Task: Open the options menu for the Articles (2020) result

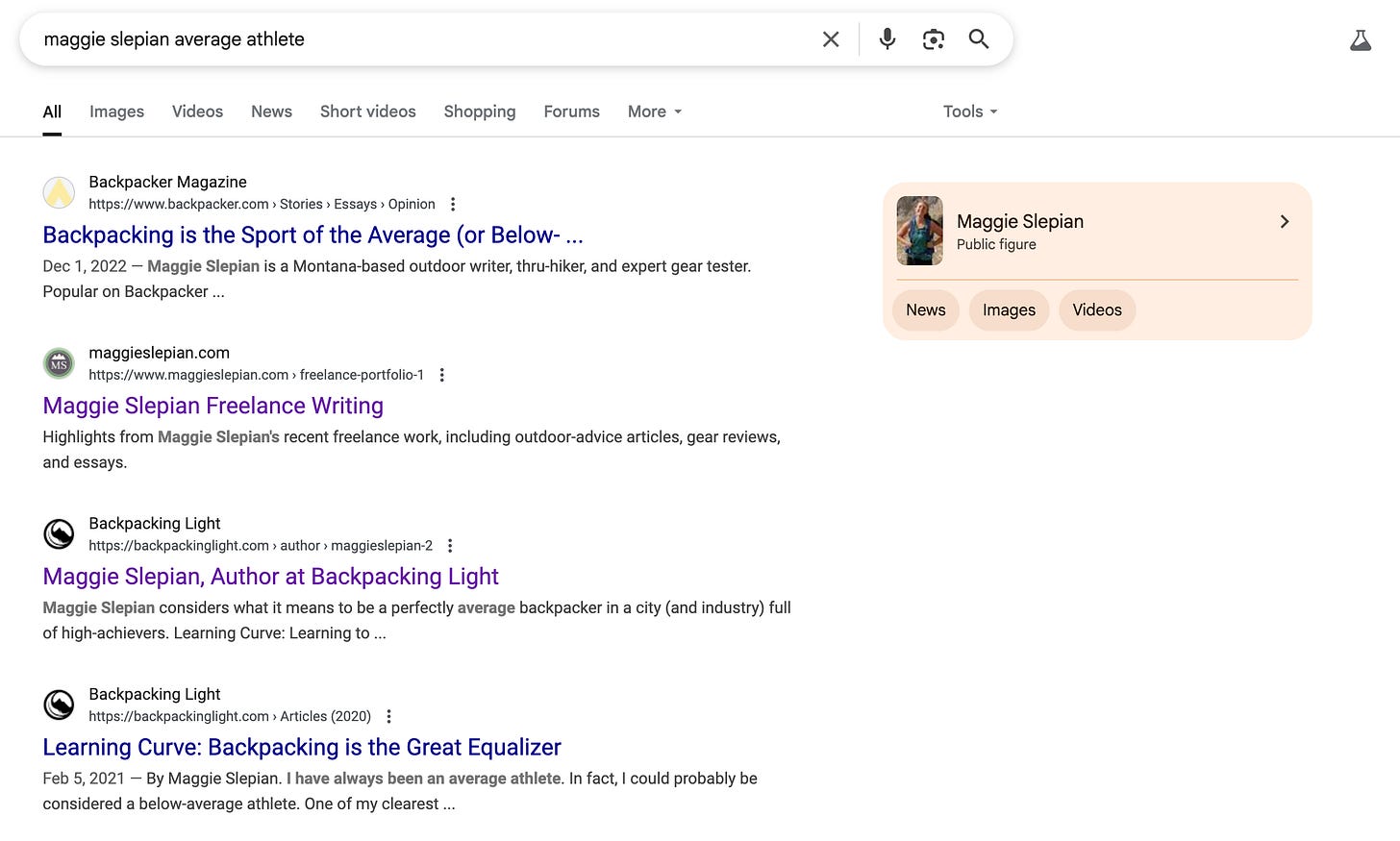Action: tap(388, 716)
